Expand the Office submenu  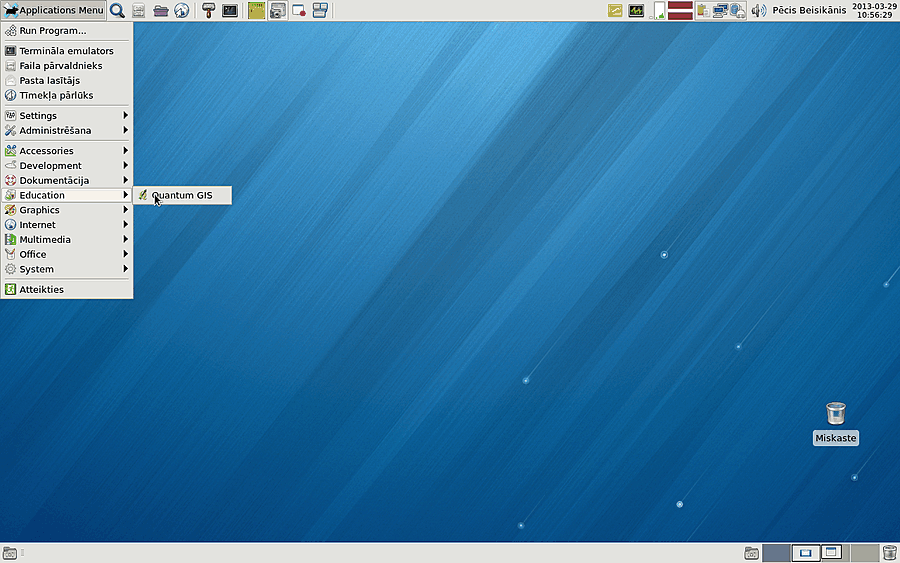coord(67,254)
